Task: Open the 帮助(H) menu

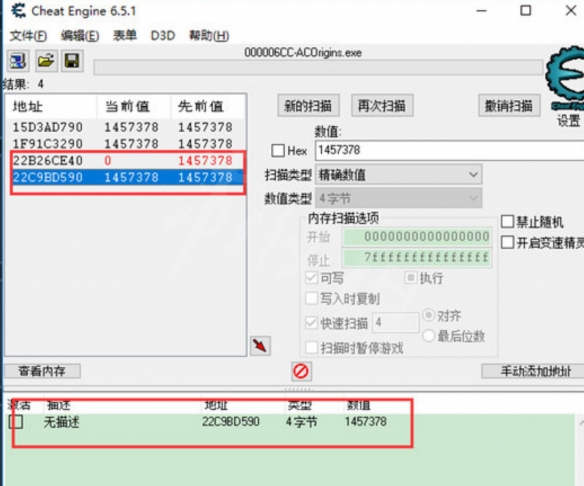Action: point(209,36)
